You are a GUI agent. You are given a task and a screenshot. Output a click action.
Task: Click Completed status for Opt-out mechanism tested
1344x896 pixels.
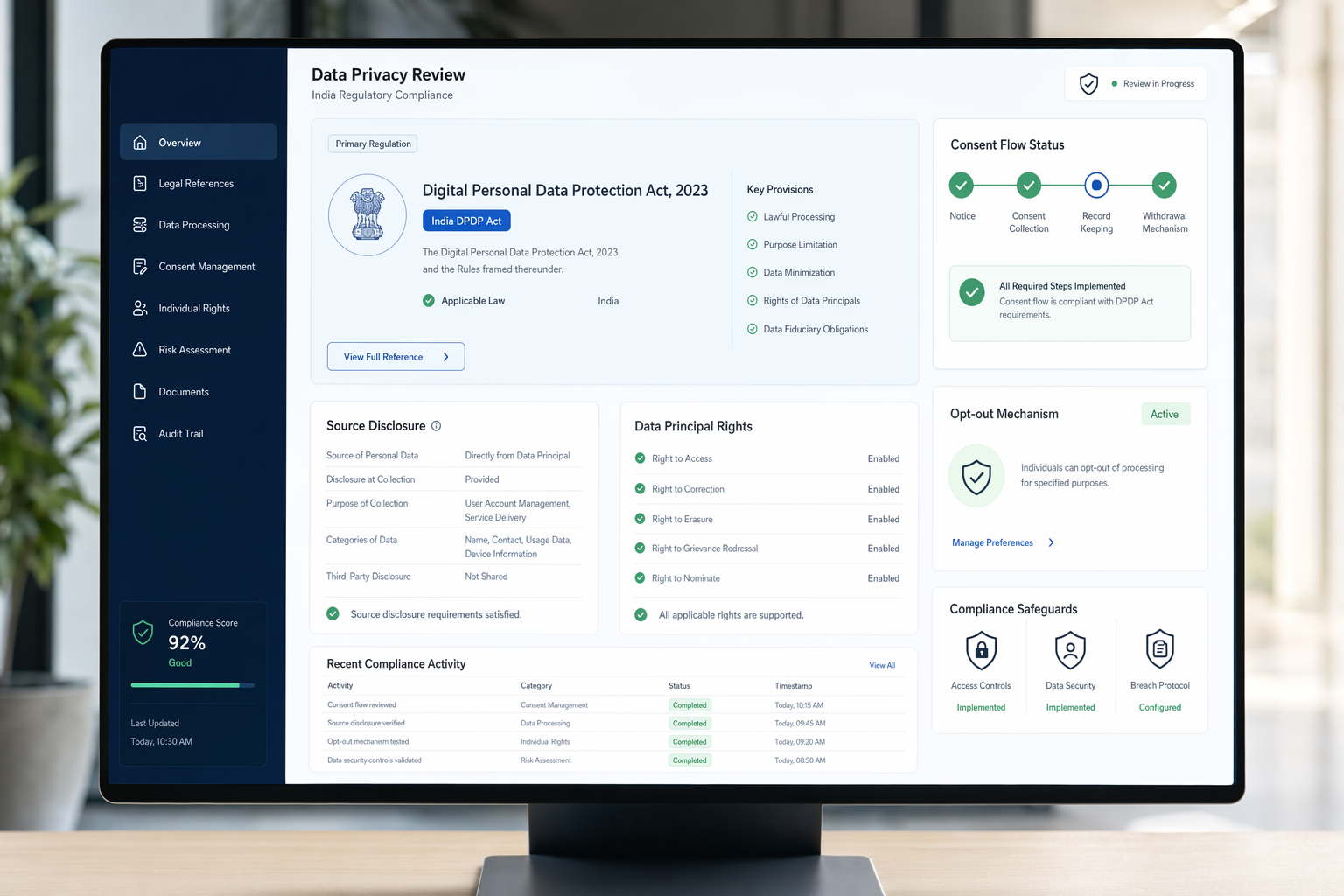[x=689, y=742]
